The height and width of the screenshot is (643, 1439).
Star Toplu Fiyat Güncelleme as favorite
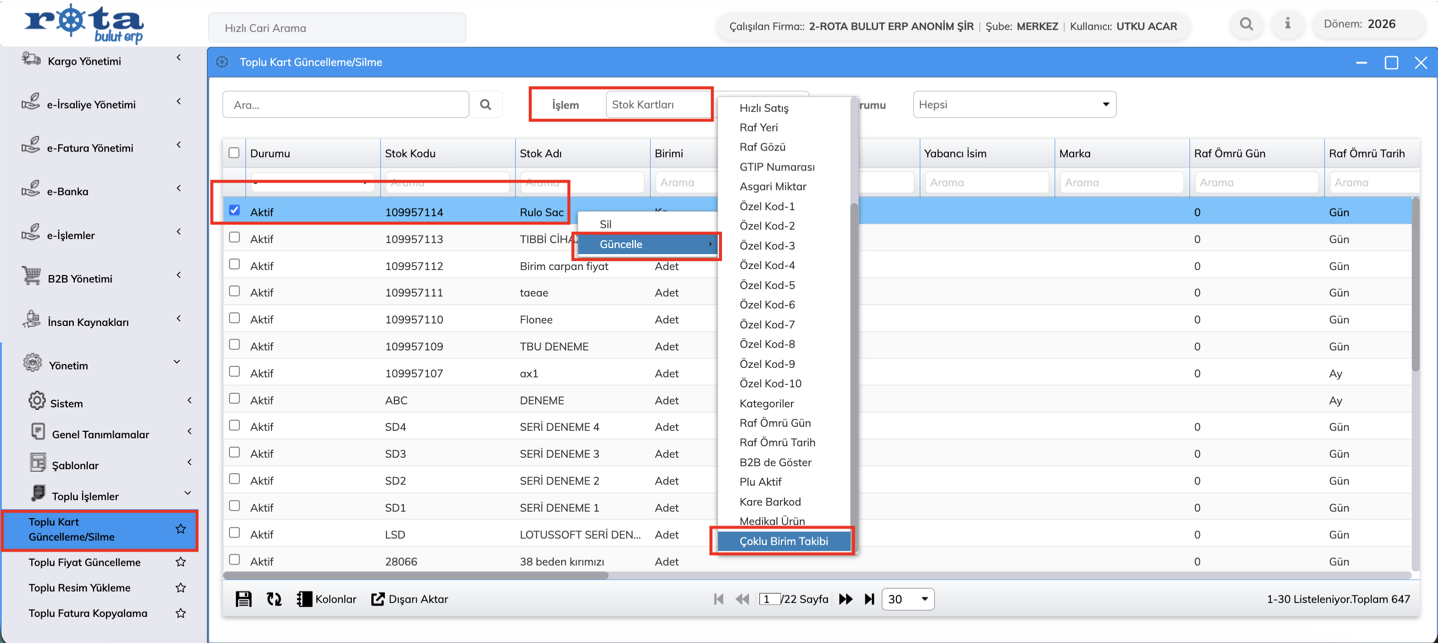point(181,562)
